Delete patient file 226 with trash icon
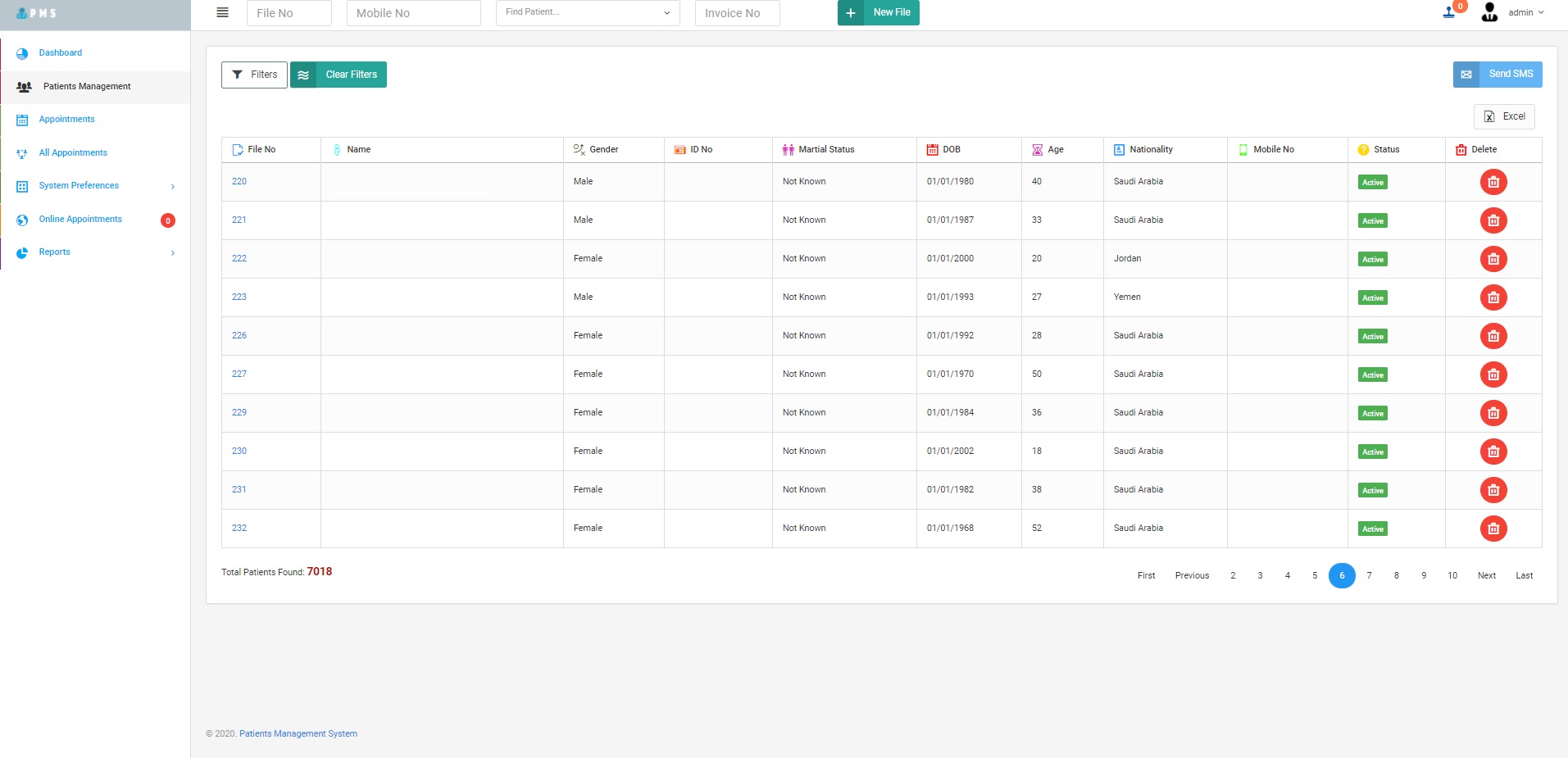Screen dimensions: 1568x758 1493,336
